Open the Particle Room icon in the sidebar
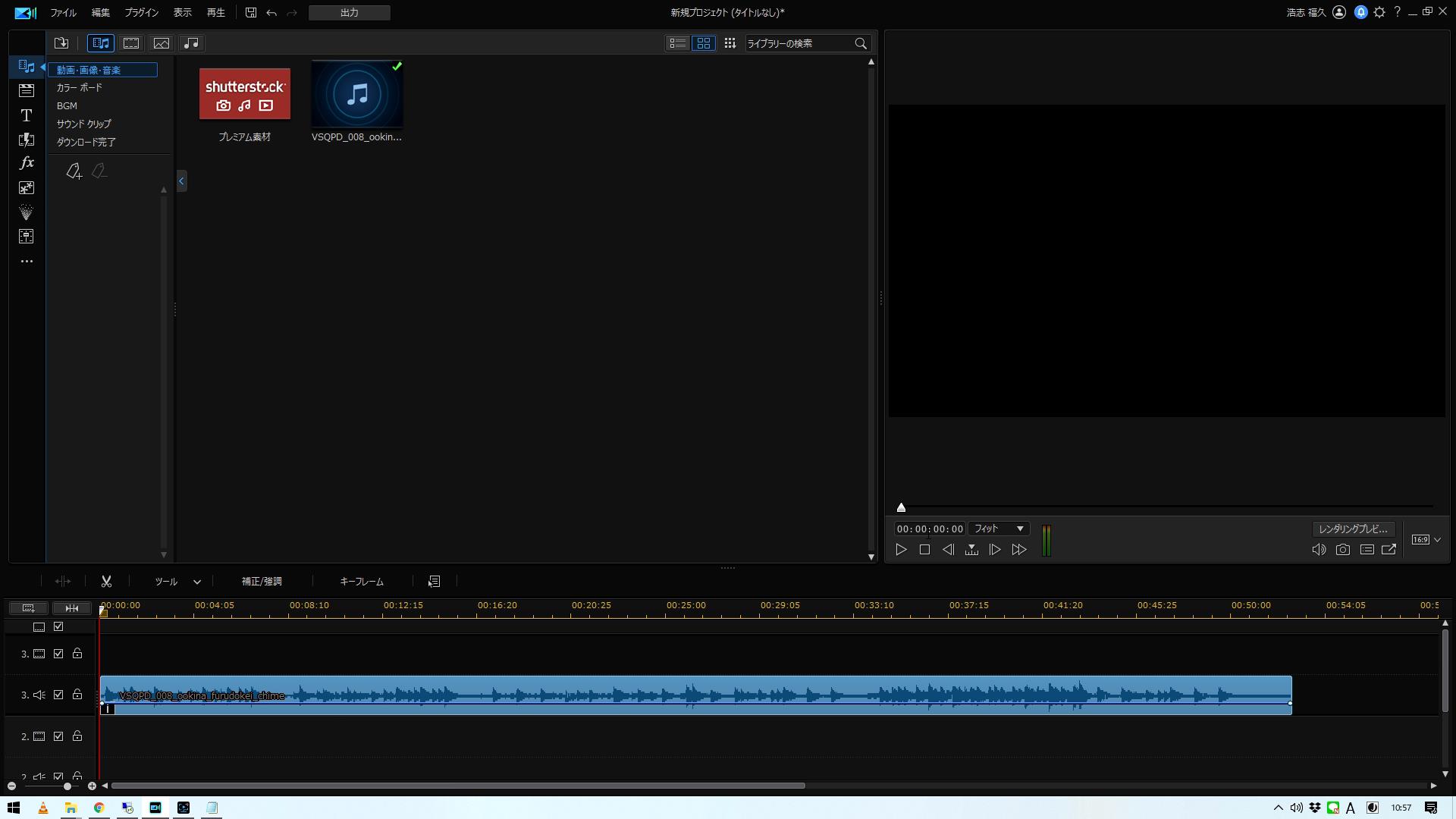Viewport: 1456px width, 819px height. [27, 212]
